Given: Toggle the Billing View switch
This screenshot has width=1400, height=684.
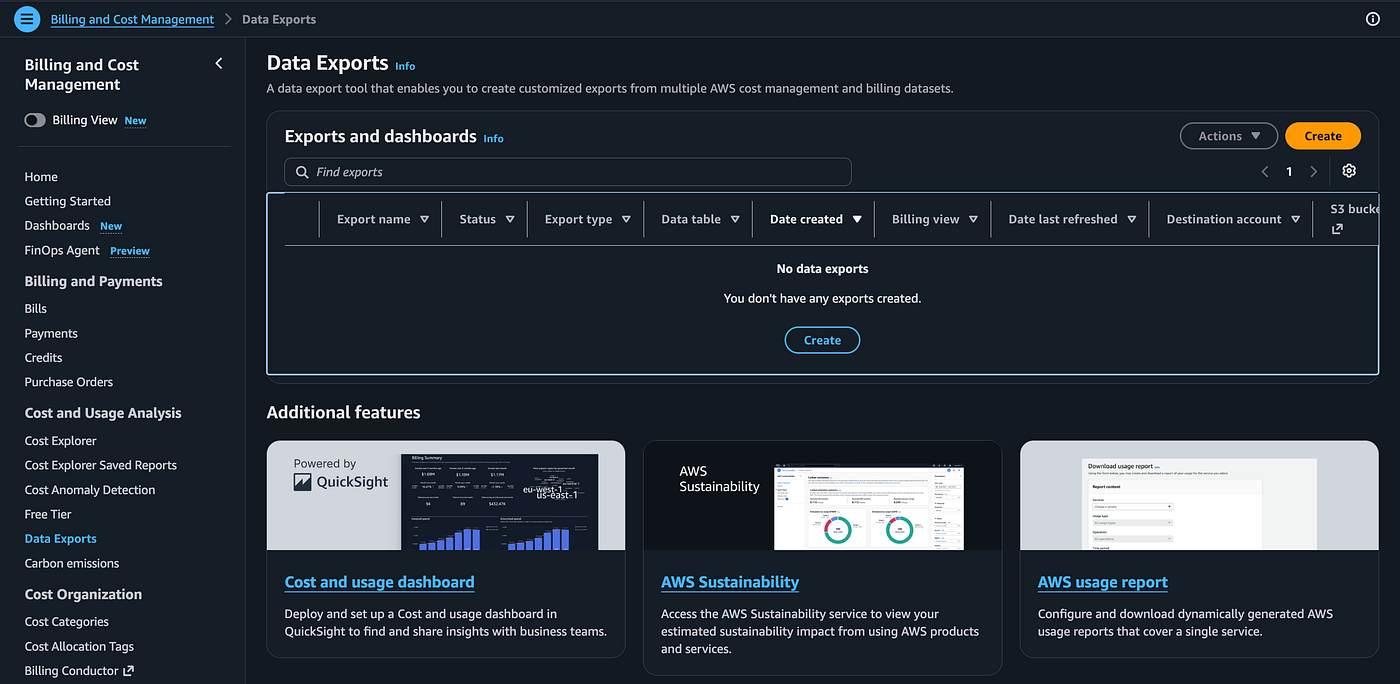Looking at the screenshot, I should point(35,120).
